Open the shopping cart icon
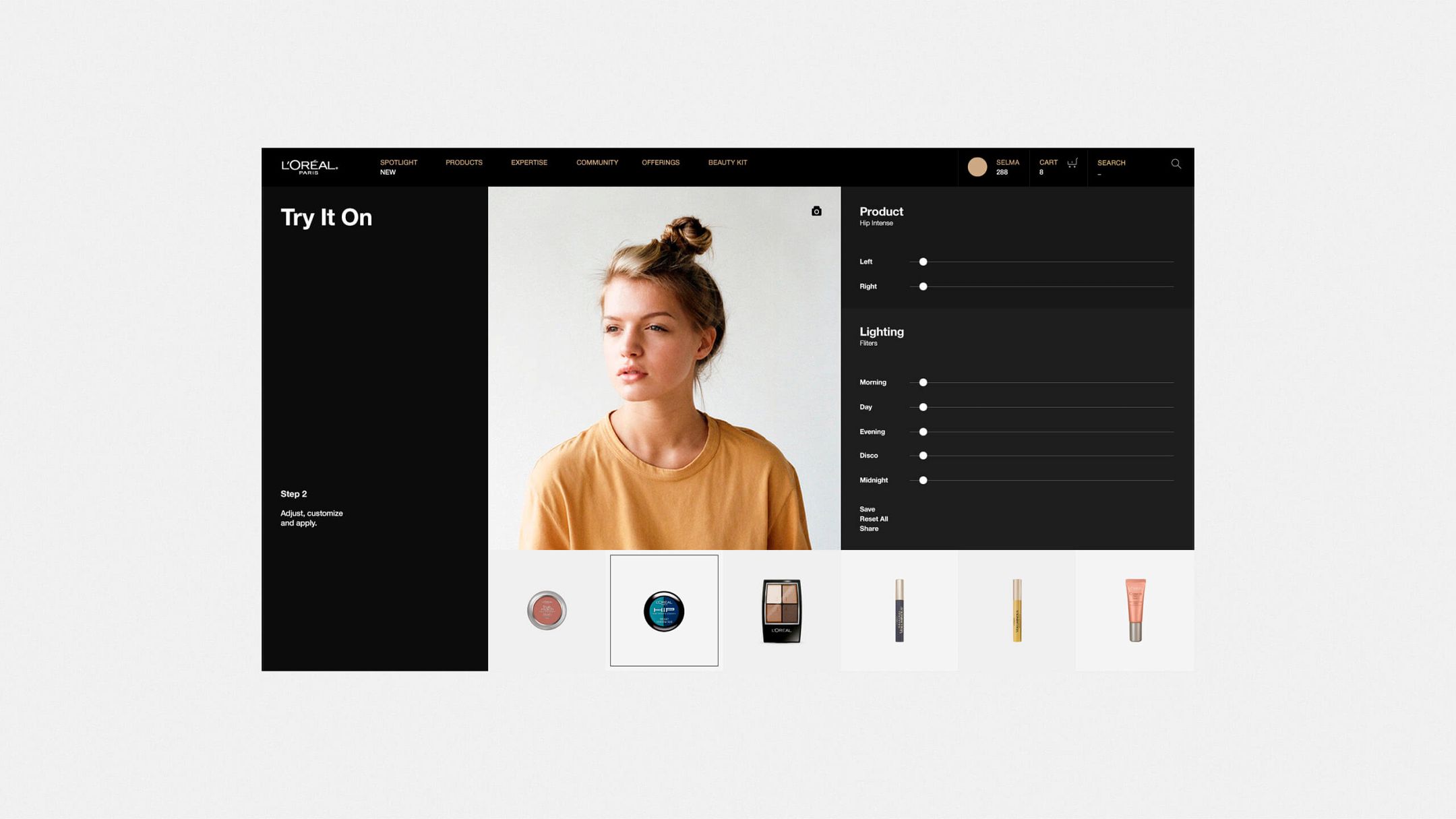Screen dimensions: 1456x819 pyautogui.click(x=1072, y=162)
